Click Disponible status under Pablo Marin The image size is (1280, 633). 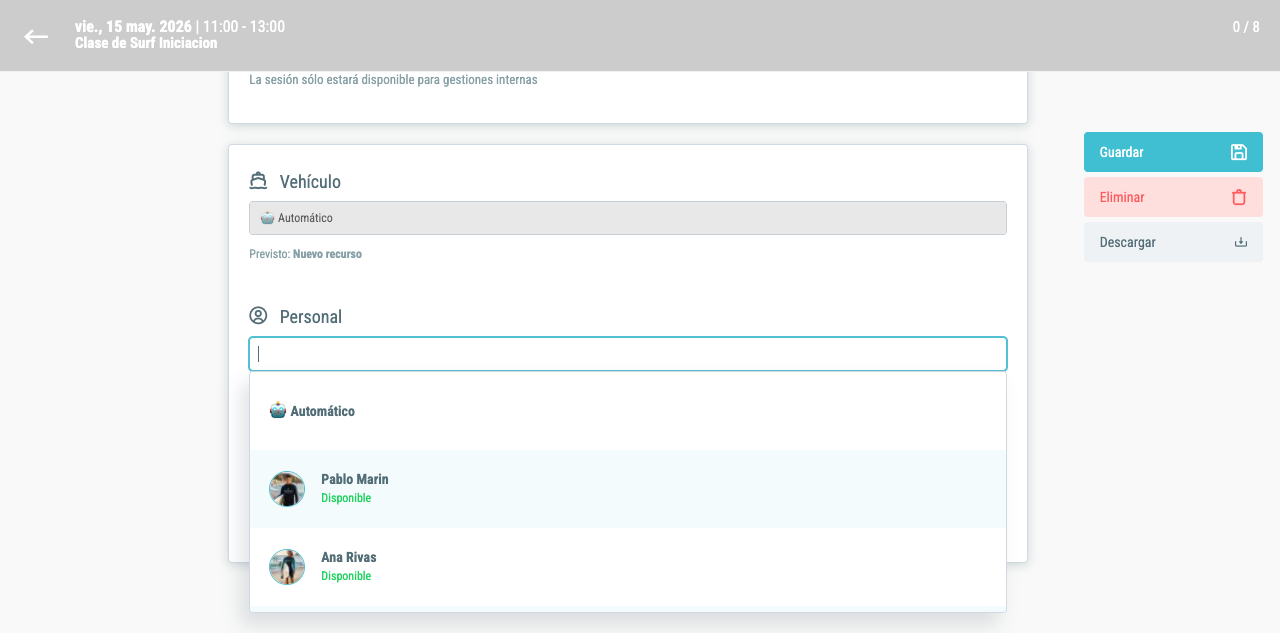coord(346,498)
